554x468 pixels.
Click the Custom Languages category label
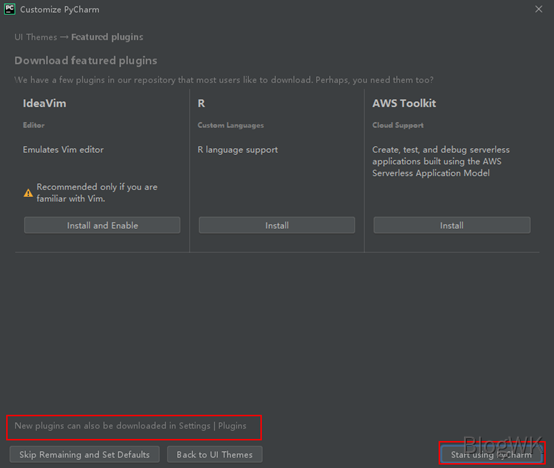click(231, 125)
